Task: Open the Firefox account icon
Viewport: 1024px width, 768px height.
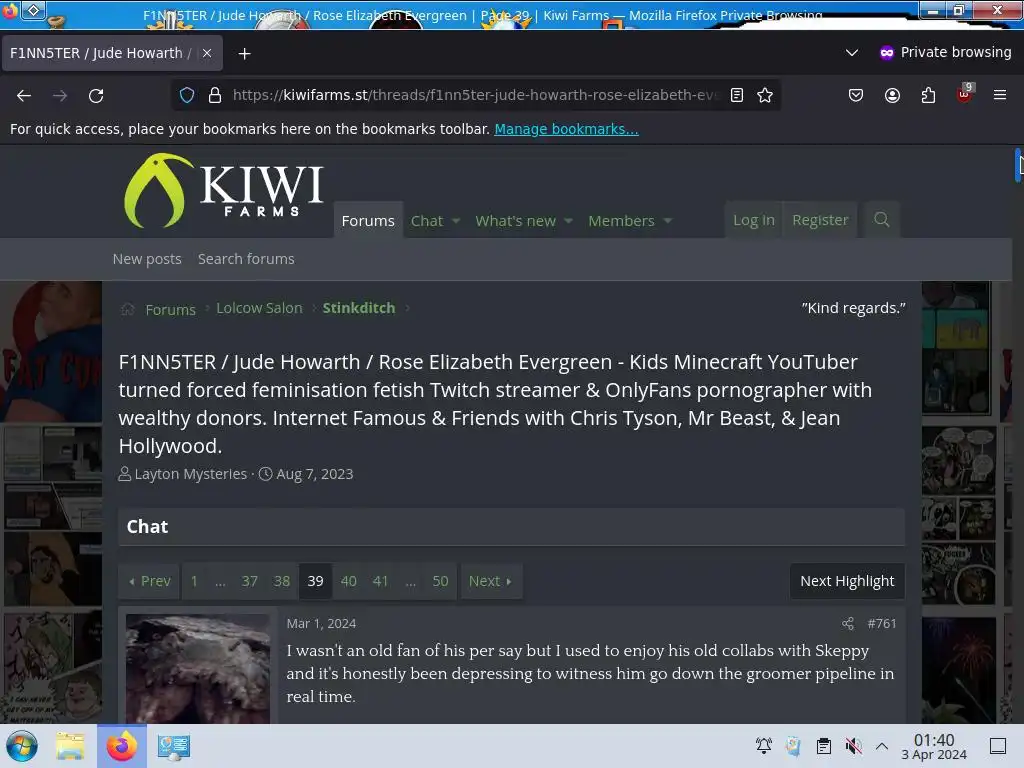Action: [892, 95]
